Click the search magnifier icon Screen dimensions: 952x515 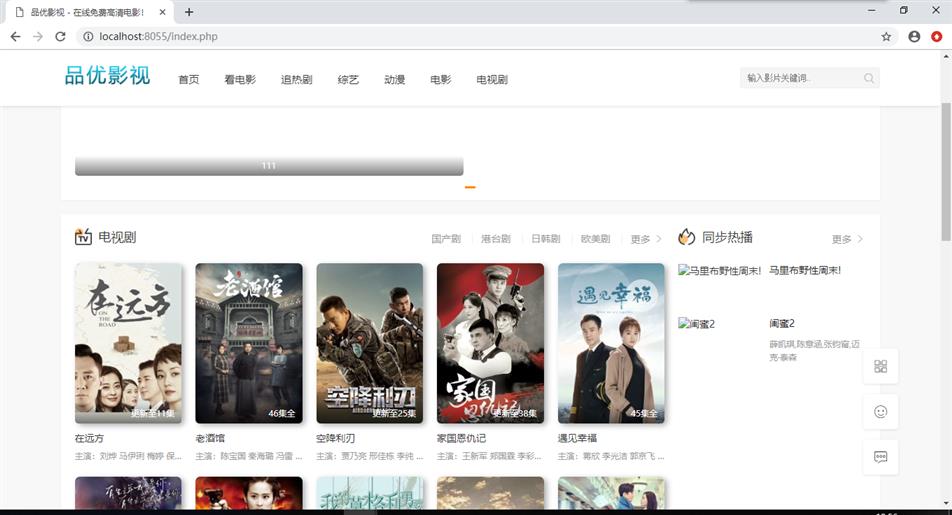pyautogui.click(x=868, y=78)
